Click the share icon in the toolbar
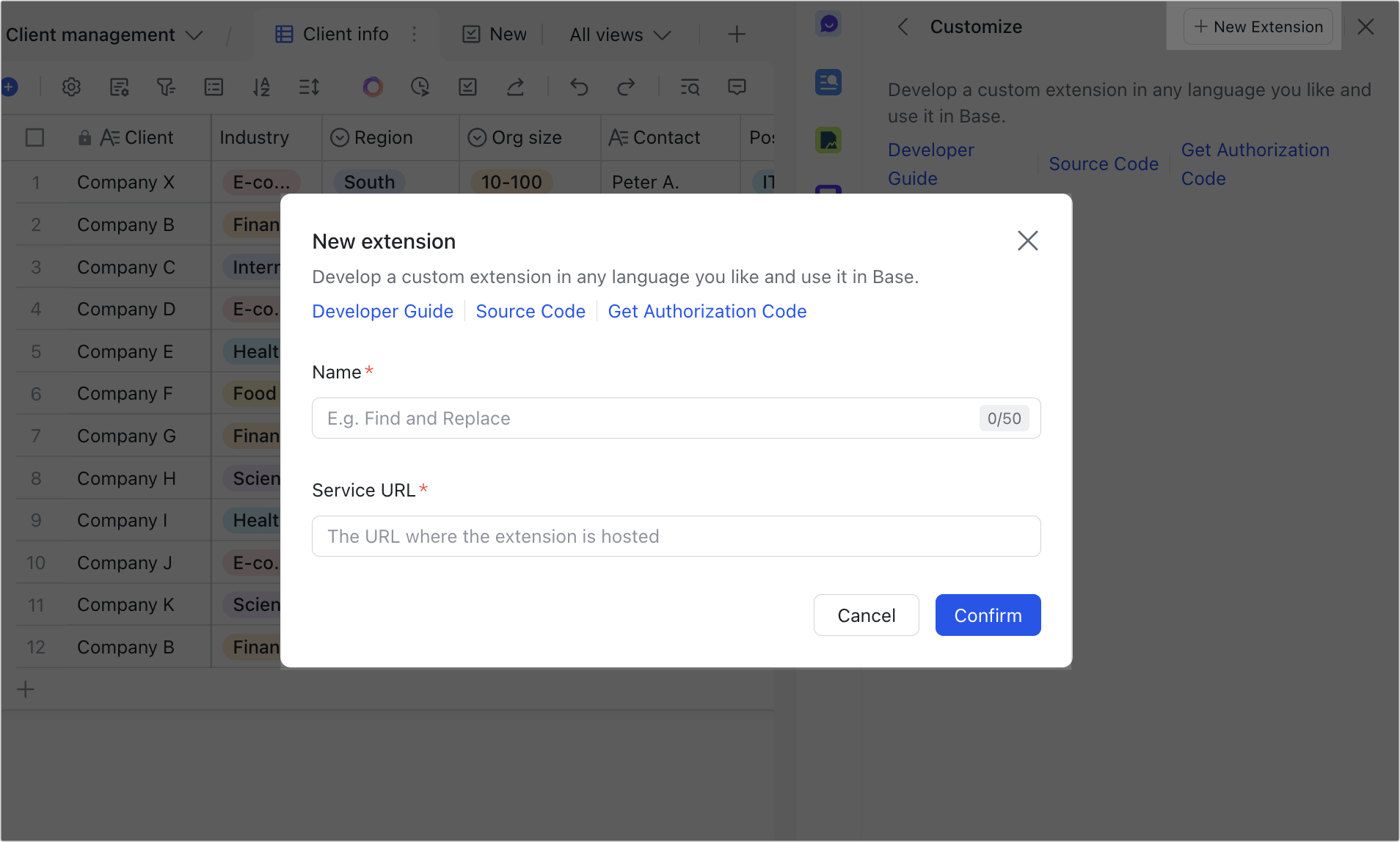The height and width of the screenshot is (842, 1400). point(516,87)
